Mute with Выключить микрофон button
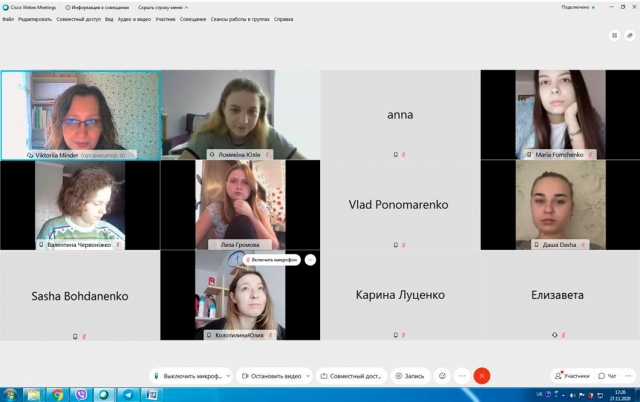The width and height of the screenshot is (640, 402). point(187,376)
